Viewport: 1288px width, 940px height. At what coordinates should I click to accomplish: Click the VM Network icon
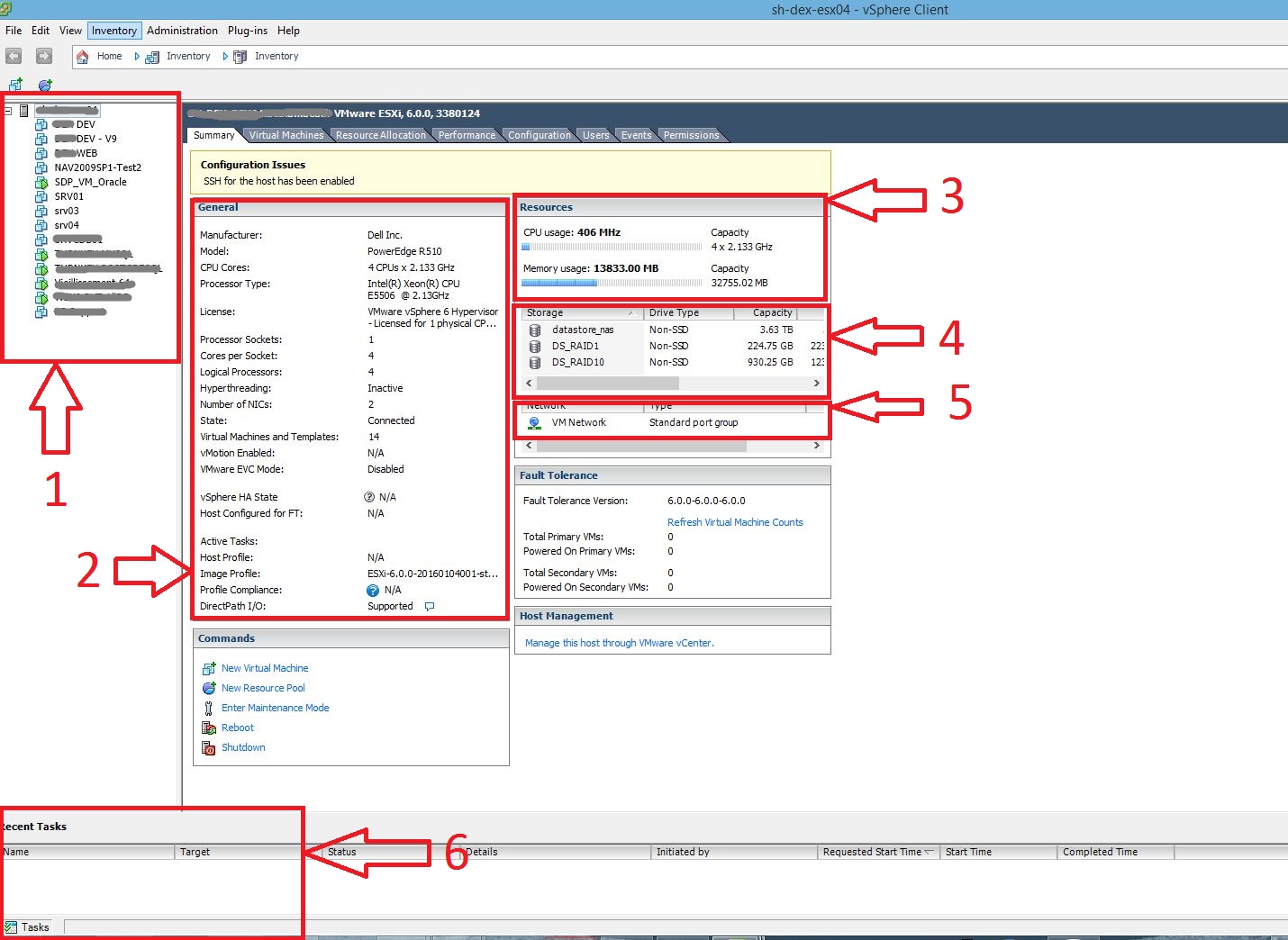535,423
